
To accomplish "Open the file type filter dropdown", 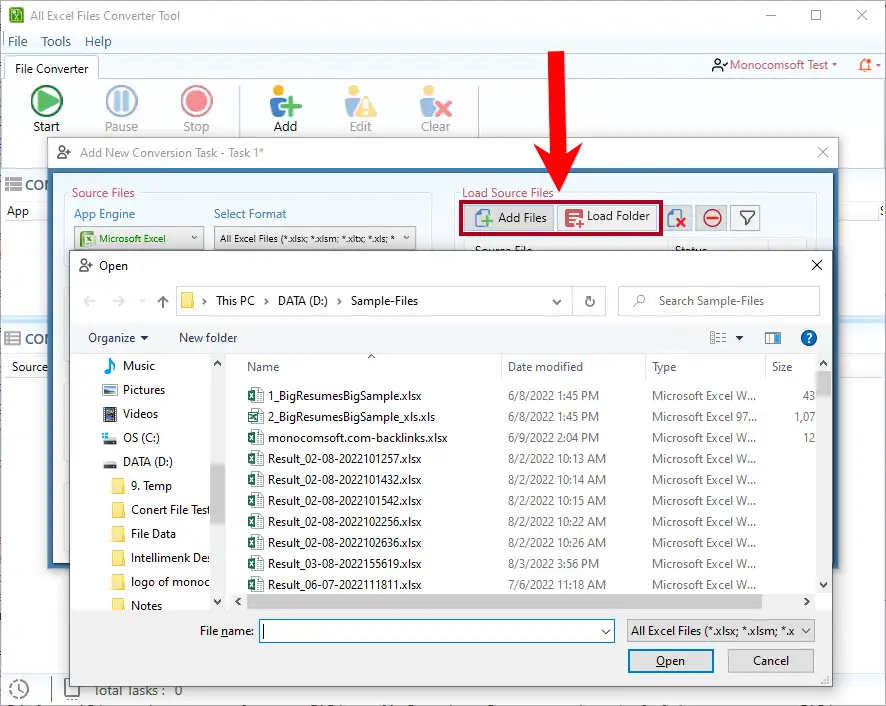I will [x=721, y=631].
